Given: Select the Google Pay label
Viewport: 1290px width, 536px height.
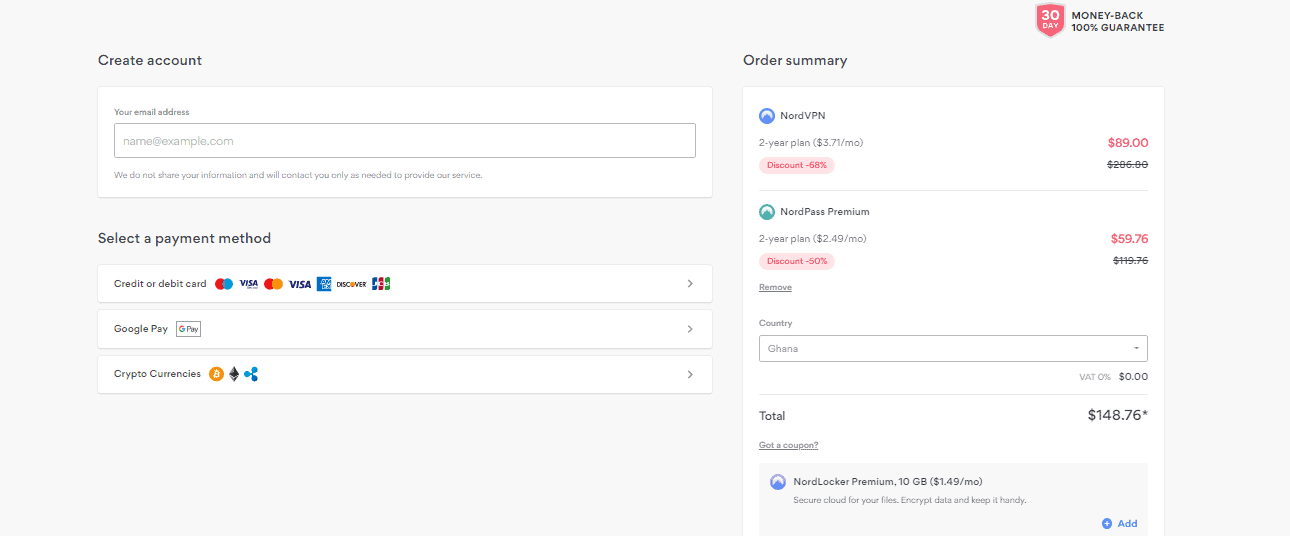Looking at the screenshot, I should pyautogui.click(x=141, y=329).
